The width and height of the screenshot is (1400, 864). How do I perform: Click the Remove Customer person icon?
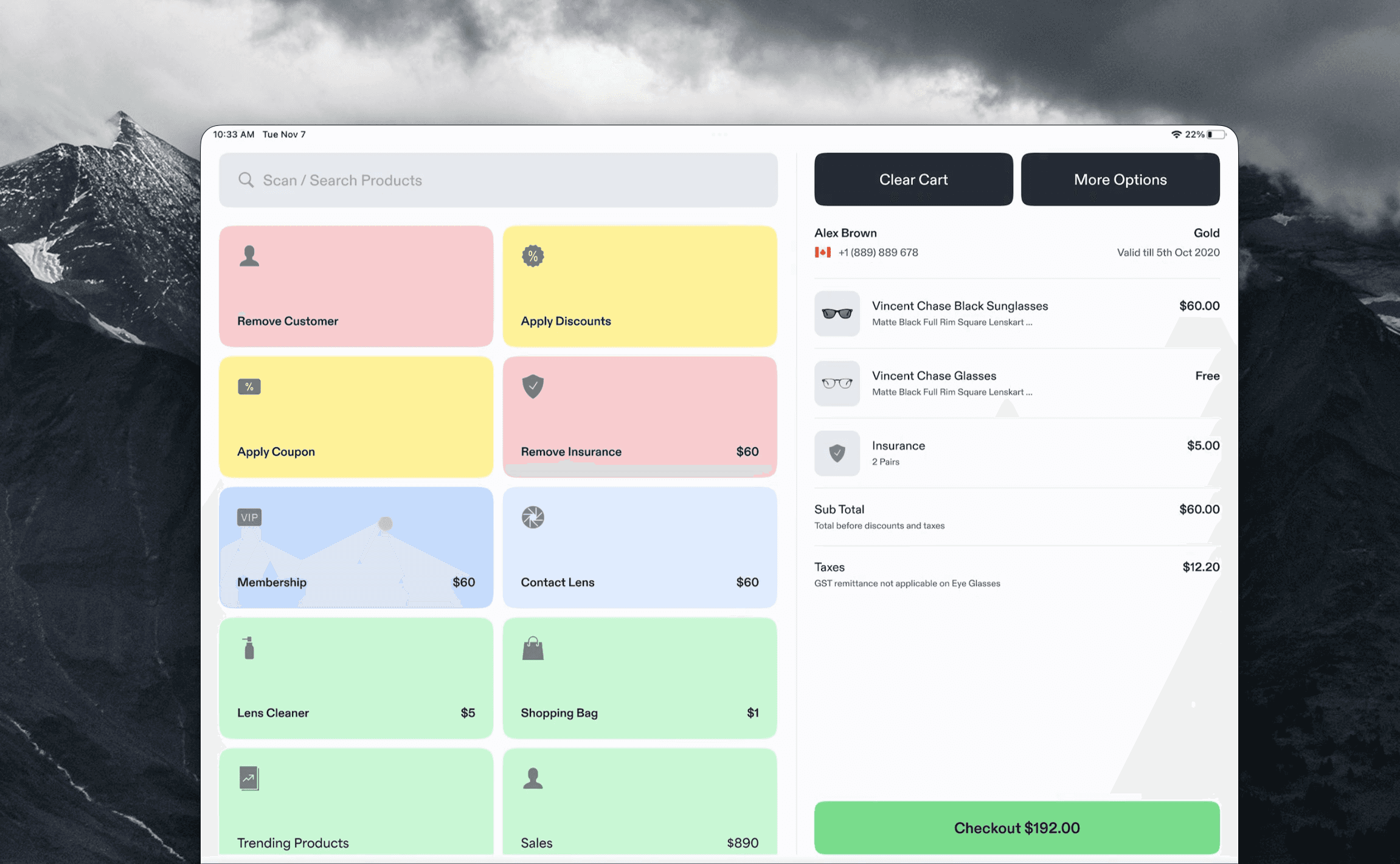coord(249,256)
